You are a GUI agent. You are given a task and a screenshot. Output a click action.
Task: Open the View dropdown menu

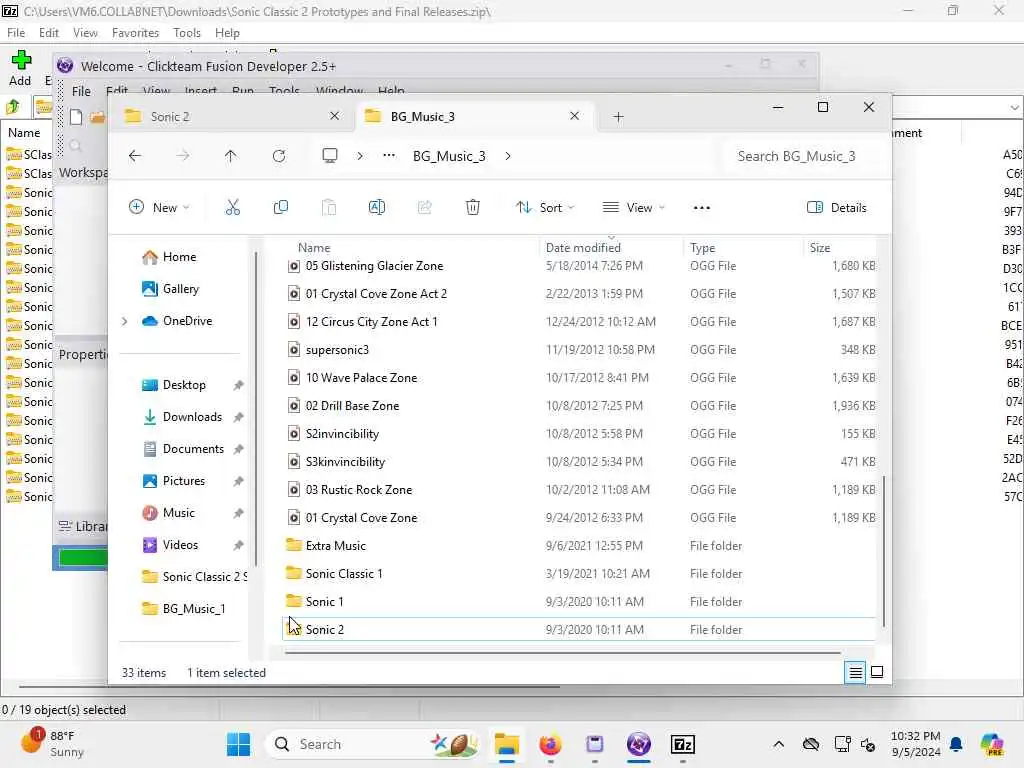click(633, 208)
